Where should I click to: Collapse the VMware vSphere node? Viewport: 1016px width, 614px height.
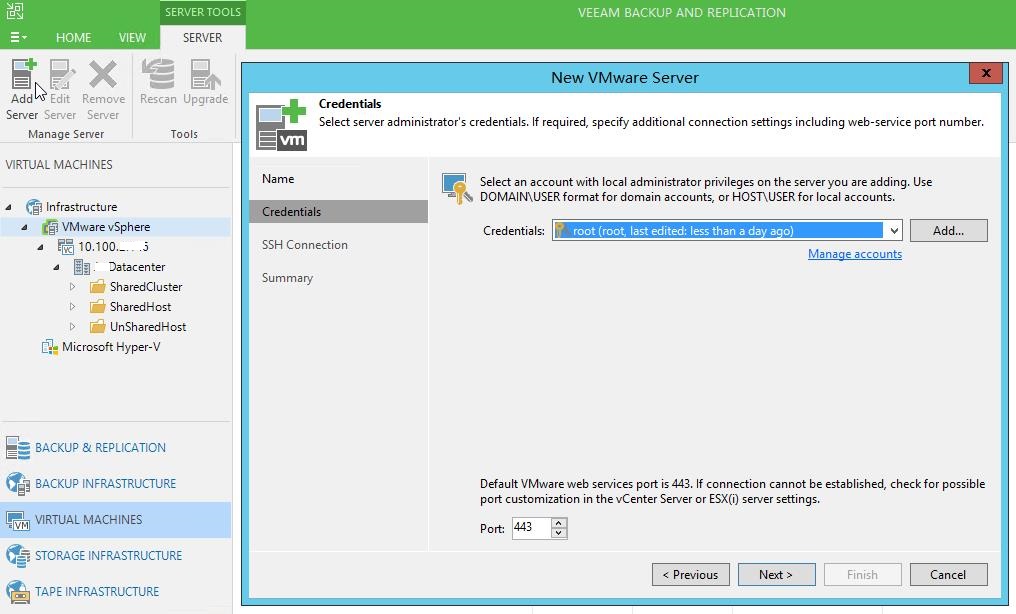click(x=25, y=227)
